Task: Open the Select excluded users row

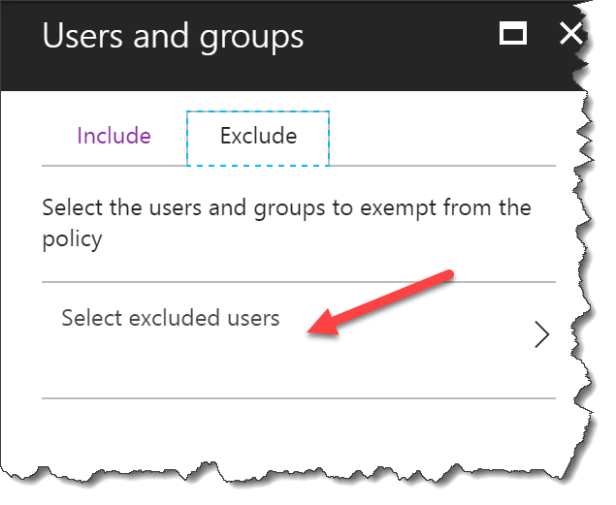Action: tap(299, 340)
